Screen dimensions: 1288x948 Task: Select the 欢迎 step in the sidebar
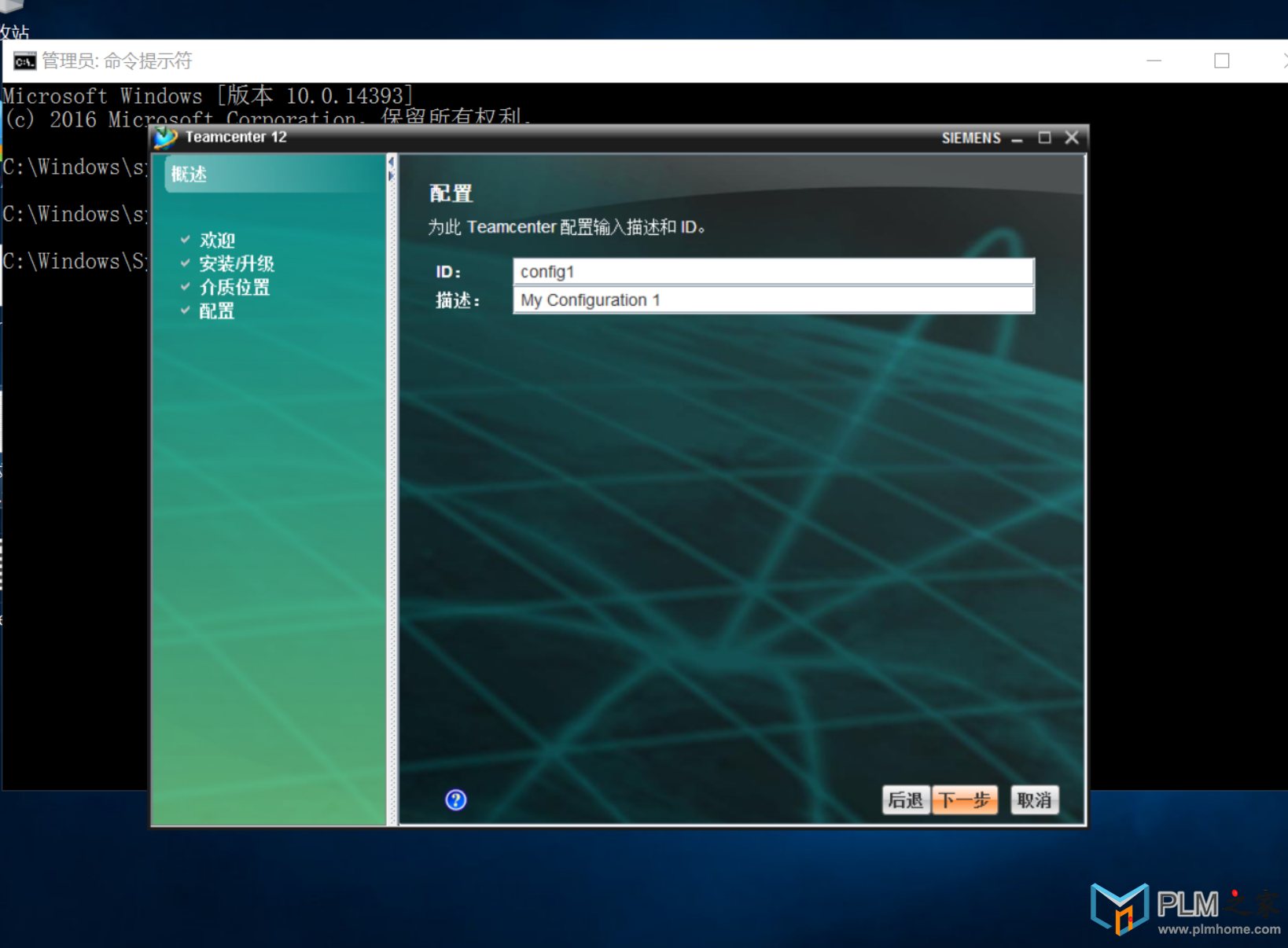tap(218, 240)
